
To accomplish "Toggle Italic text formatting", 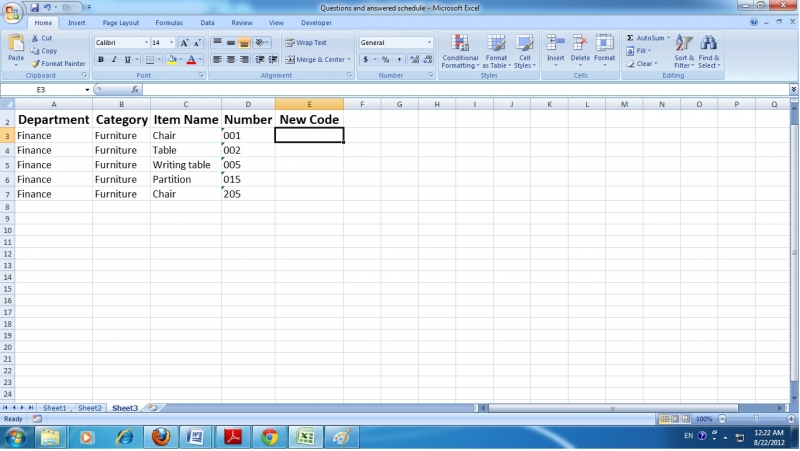I will (113, 60).
